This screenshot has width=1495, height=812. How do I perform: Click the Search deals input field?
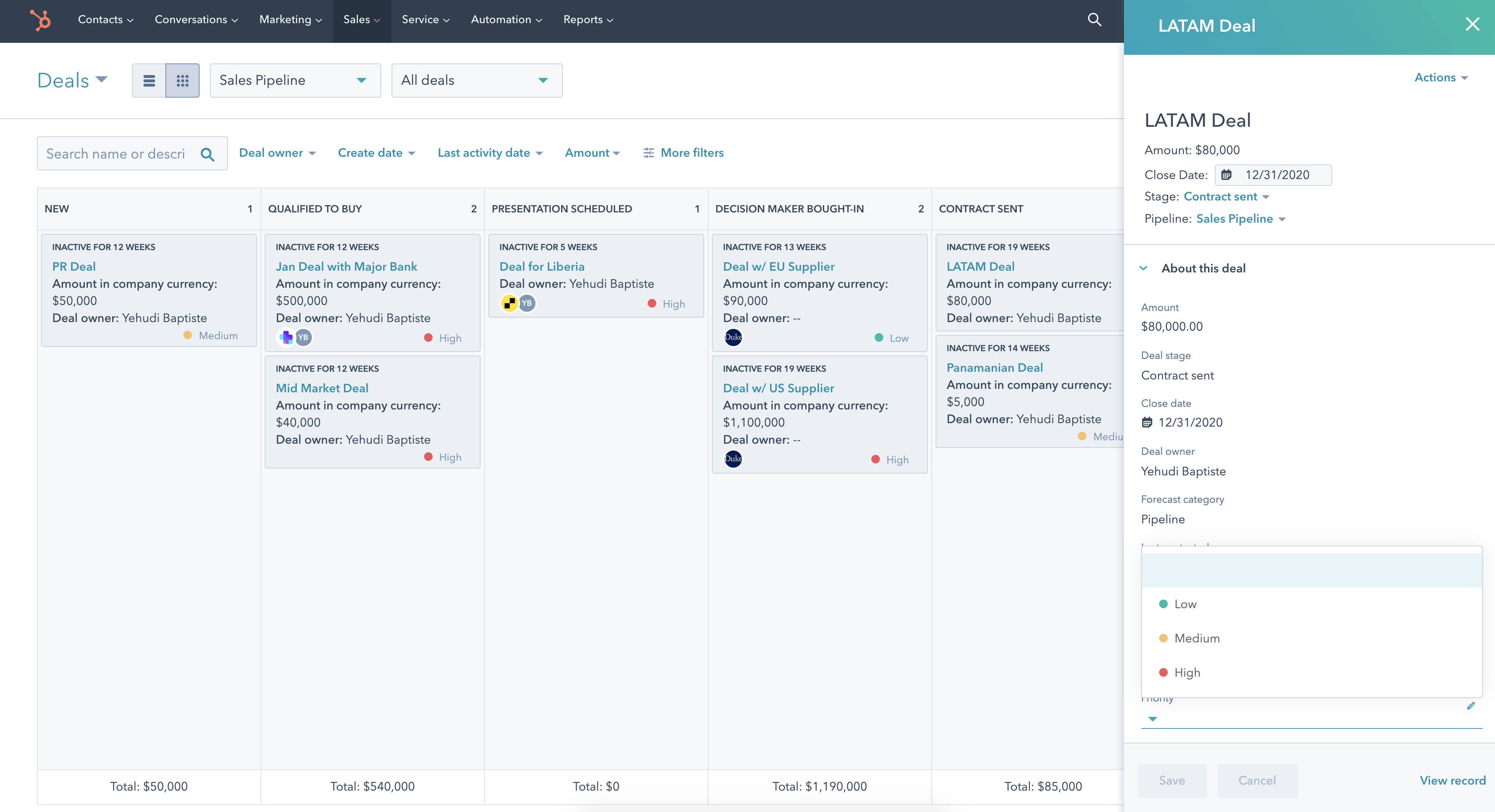[x=119, y=153]
